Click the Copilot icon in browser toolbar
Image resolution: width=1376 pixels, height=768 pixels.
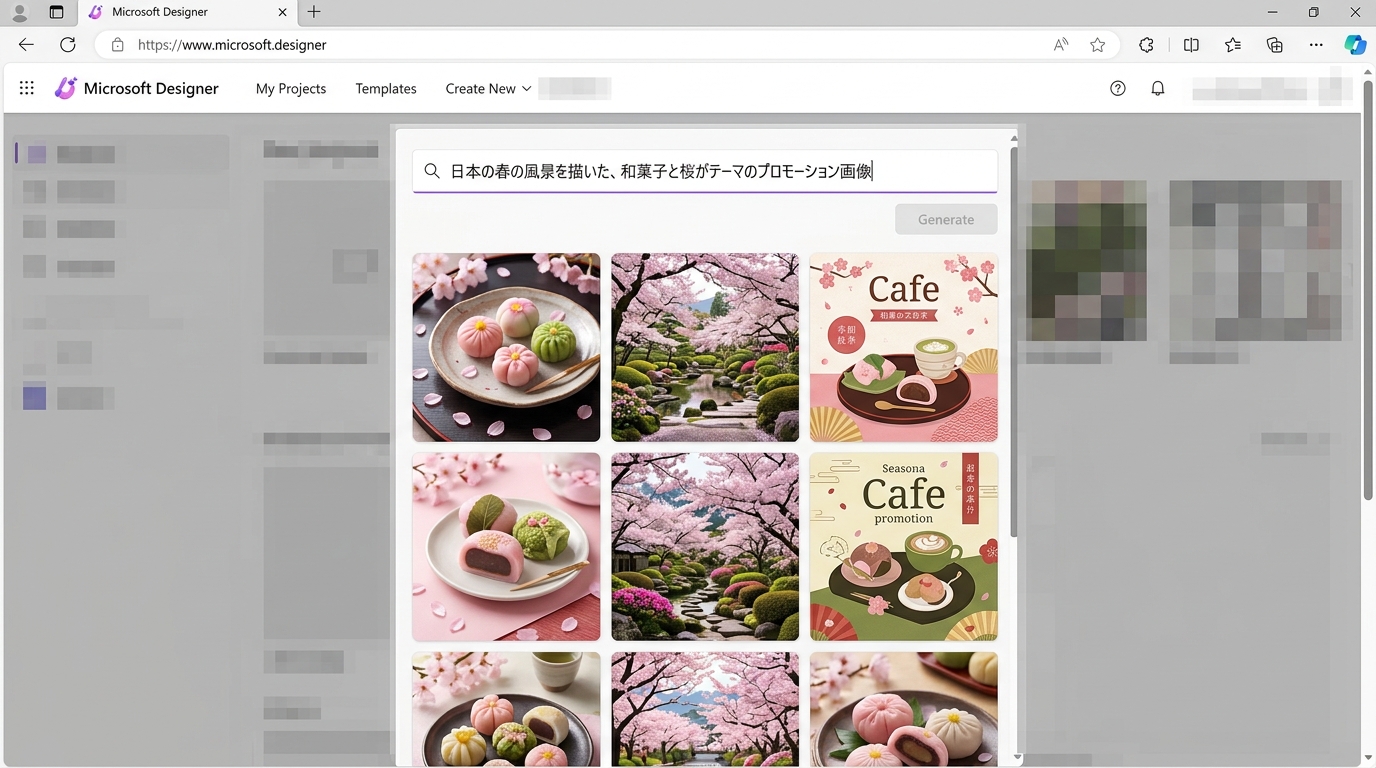point(1354,45)
